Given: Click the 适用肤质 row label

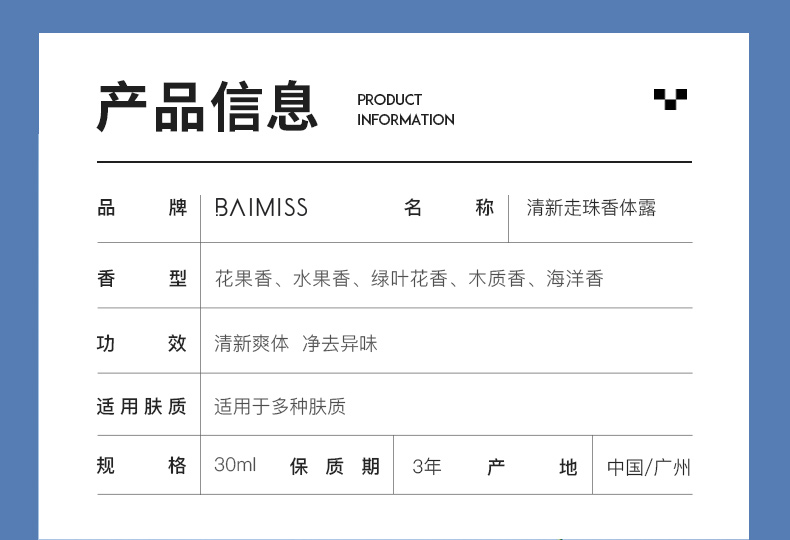Looking at the screenshot, I should (x=142, y=406).
